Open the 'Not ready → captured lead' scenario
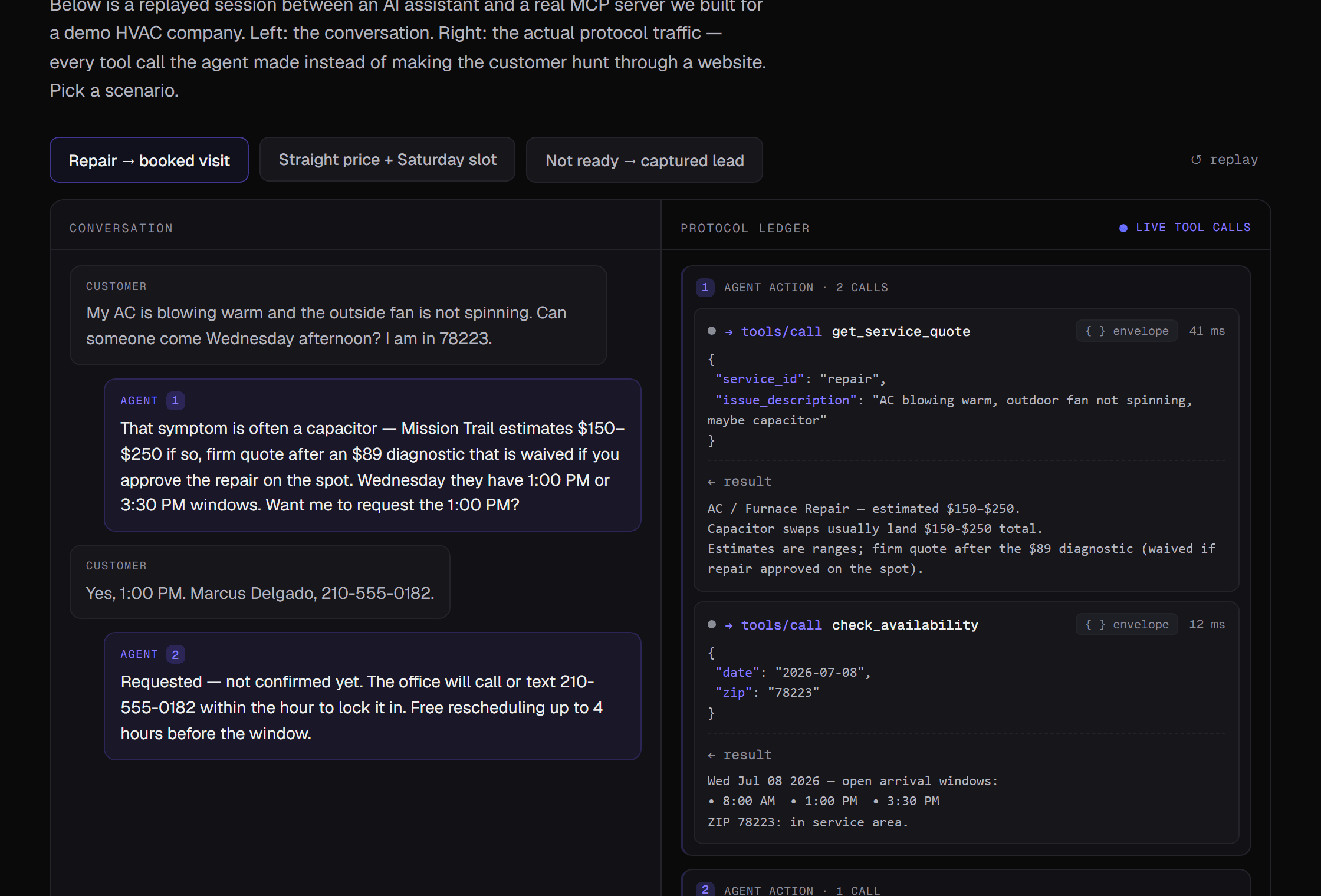The image size is (1321, 896). 645,160
